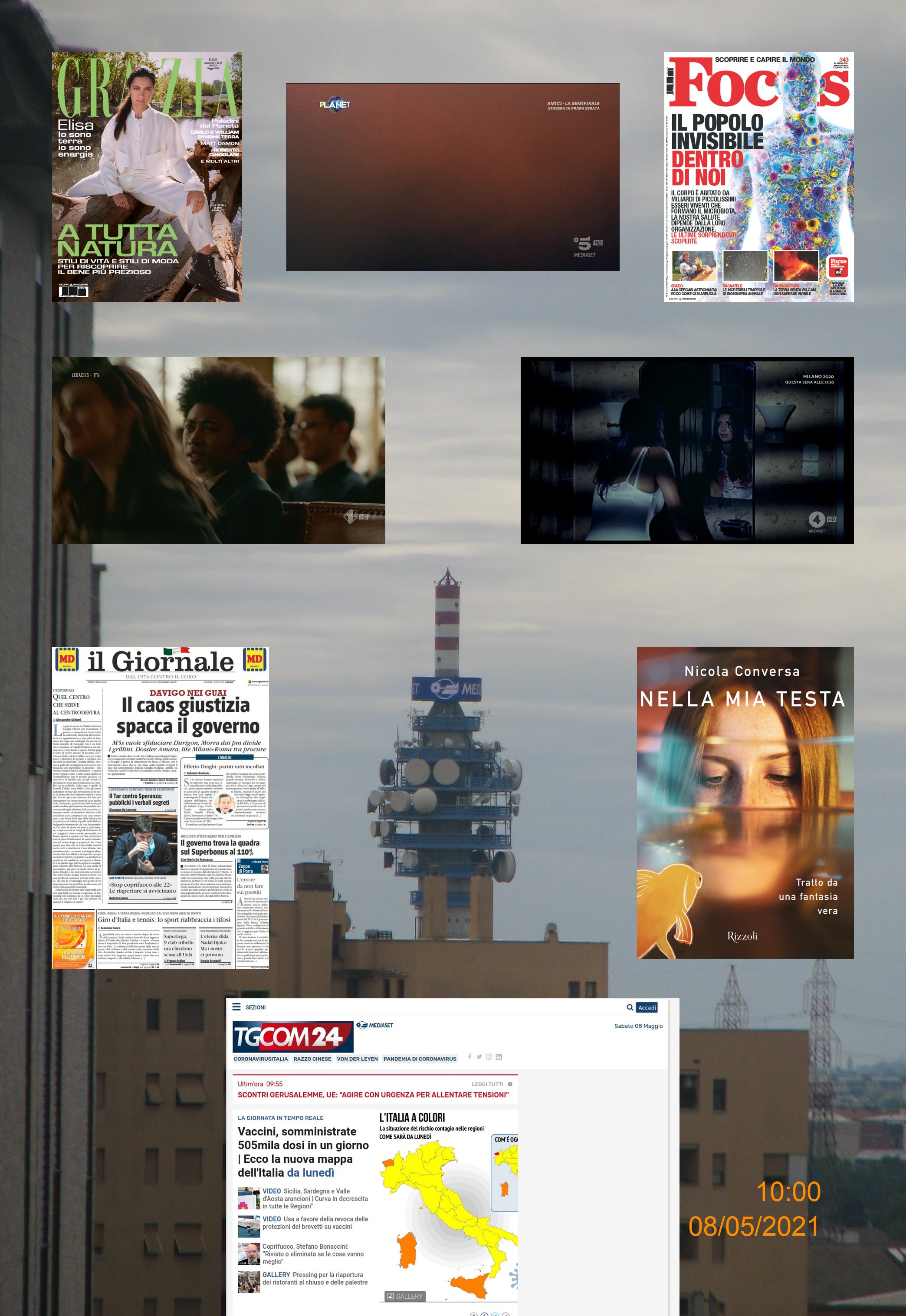
Task: Open the SEZIONI hamburger menu icon
Action: click(237, 1007)
